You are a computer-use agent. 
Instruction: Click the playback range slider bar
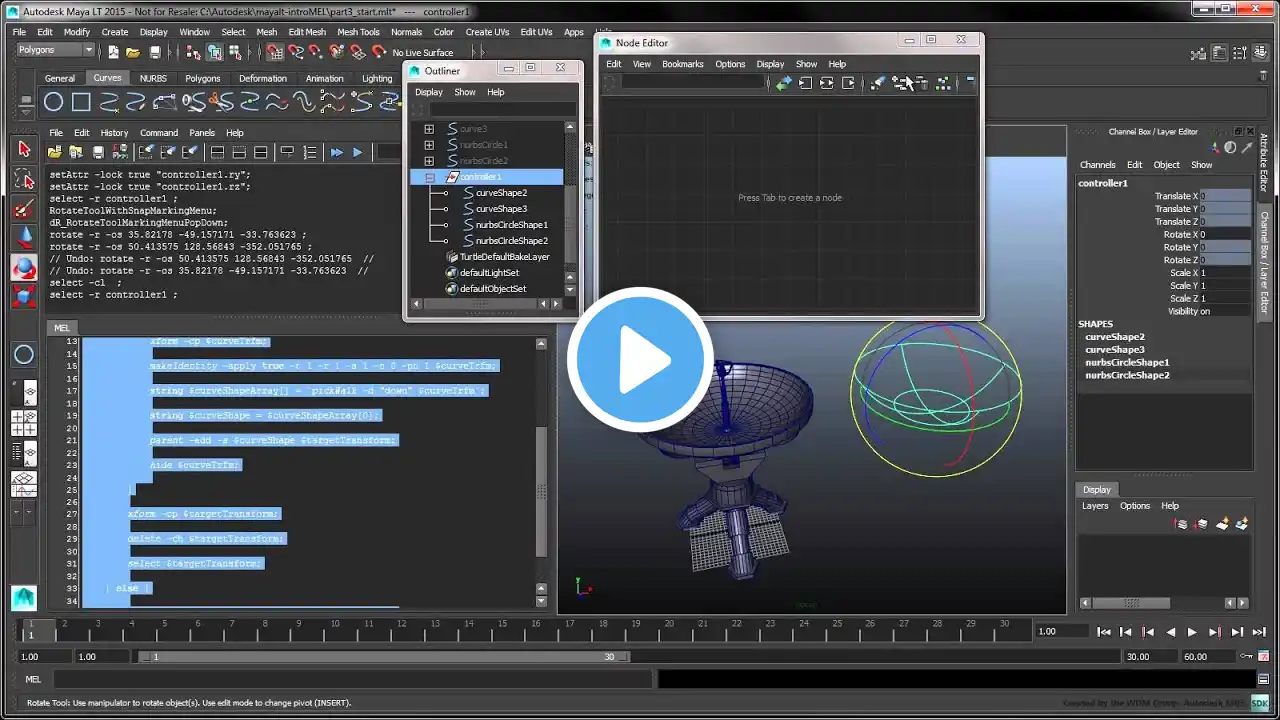(x=383, y=657)
